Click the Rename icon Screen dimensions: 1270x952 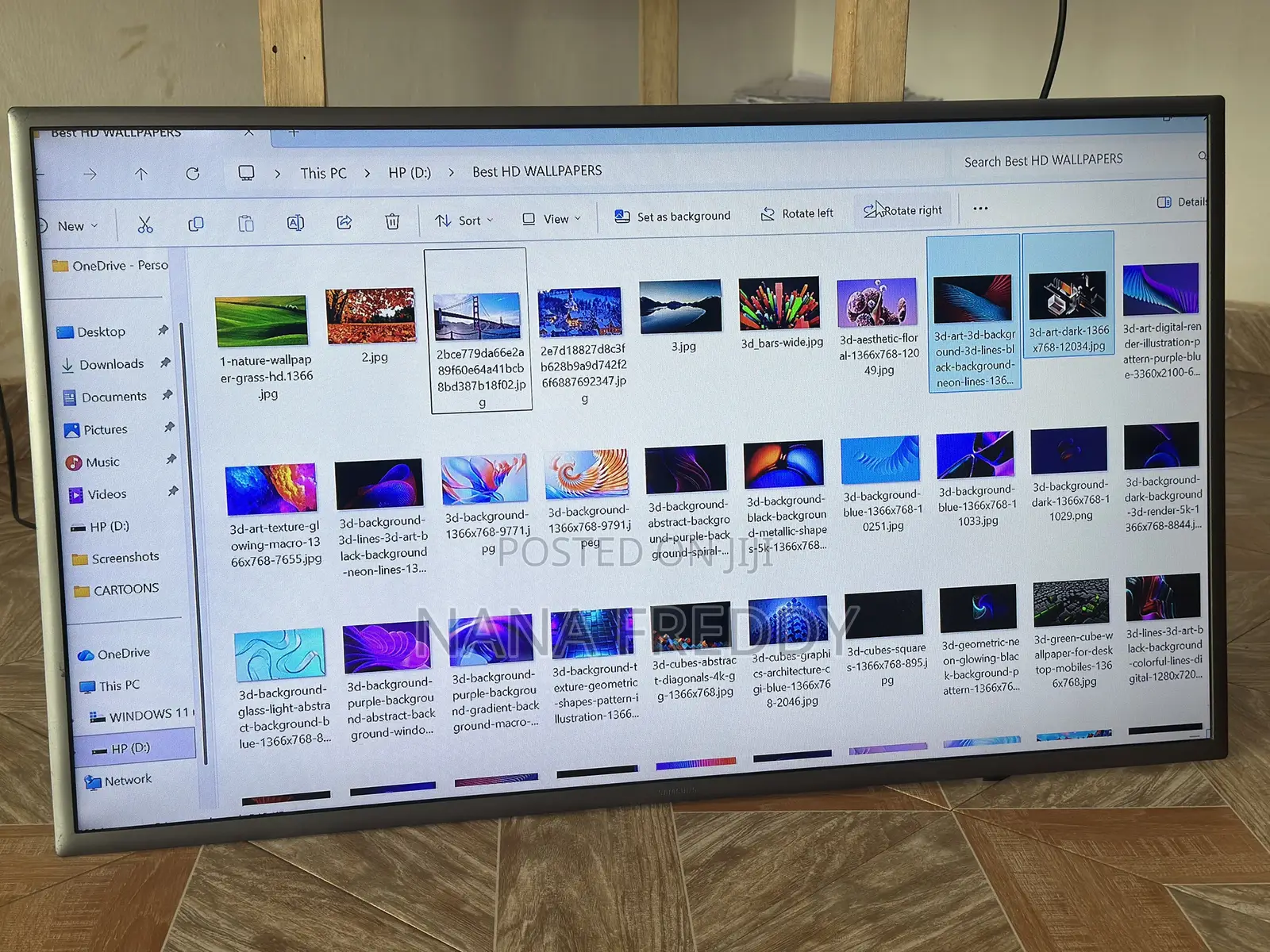[295, 223]
